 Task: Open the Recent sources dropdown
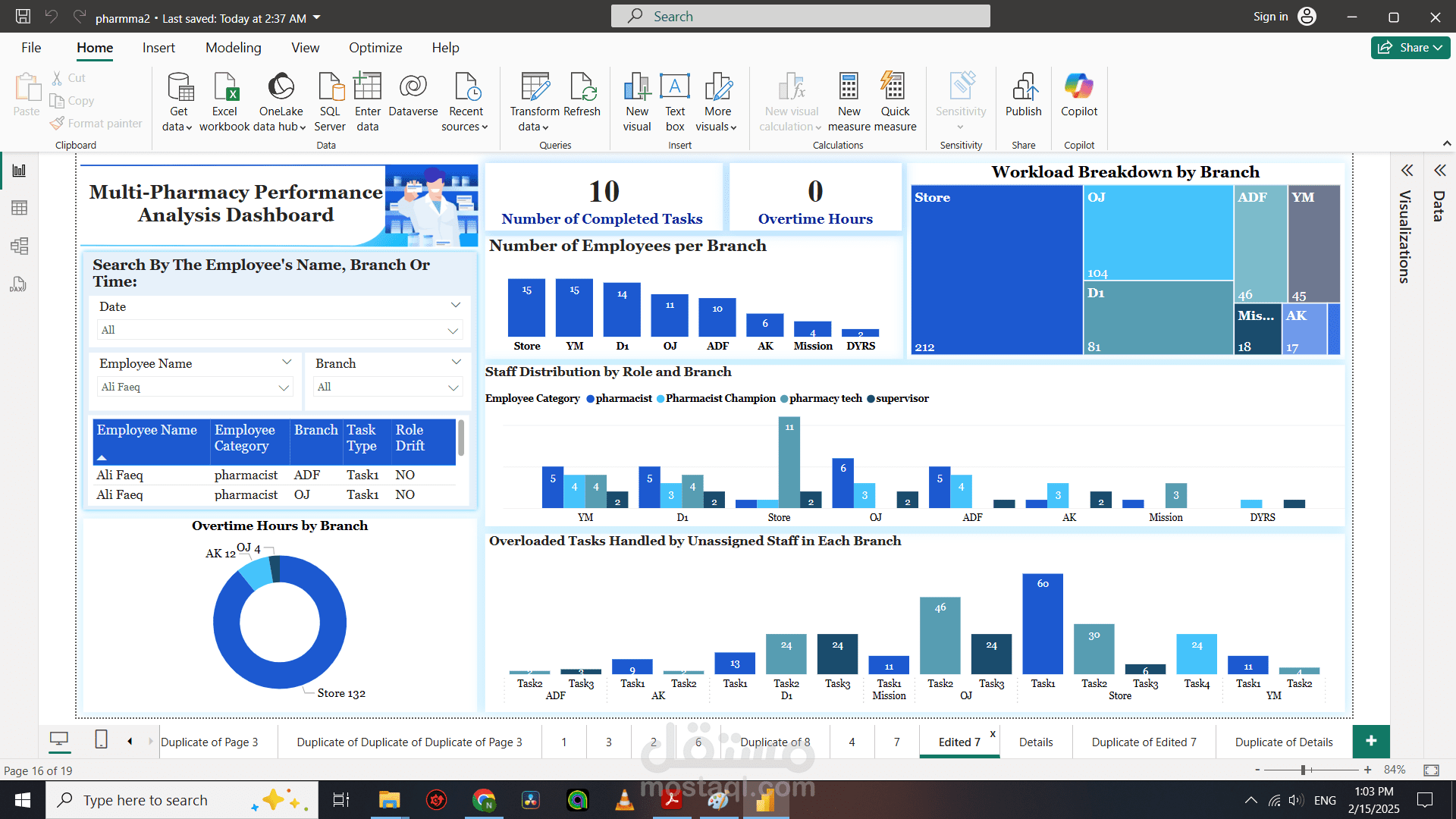point(465,102)
